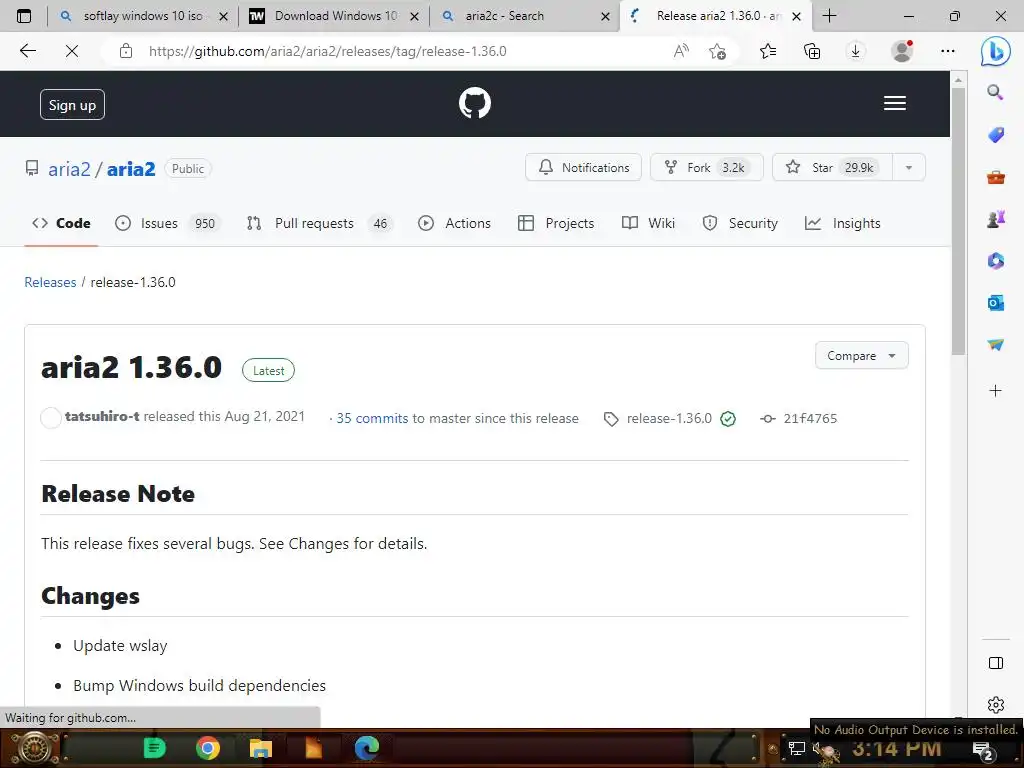Image resolution: width=1024 pixels, height=768 pixels.
Task: Click the read aloud icon
Action: tap(681, 51)
